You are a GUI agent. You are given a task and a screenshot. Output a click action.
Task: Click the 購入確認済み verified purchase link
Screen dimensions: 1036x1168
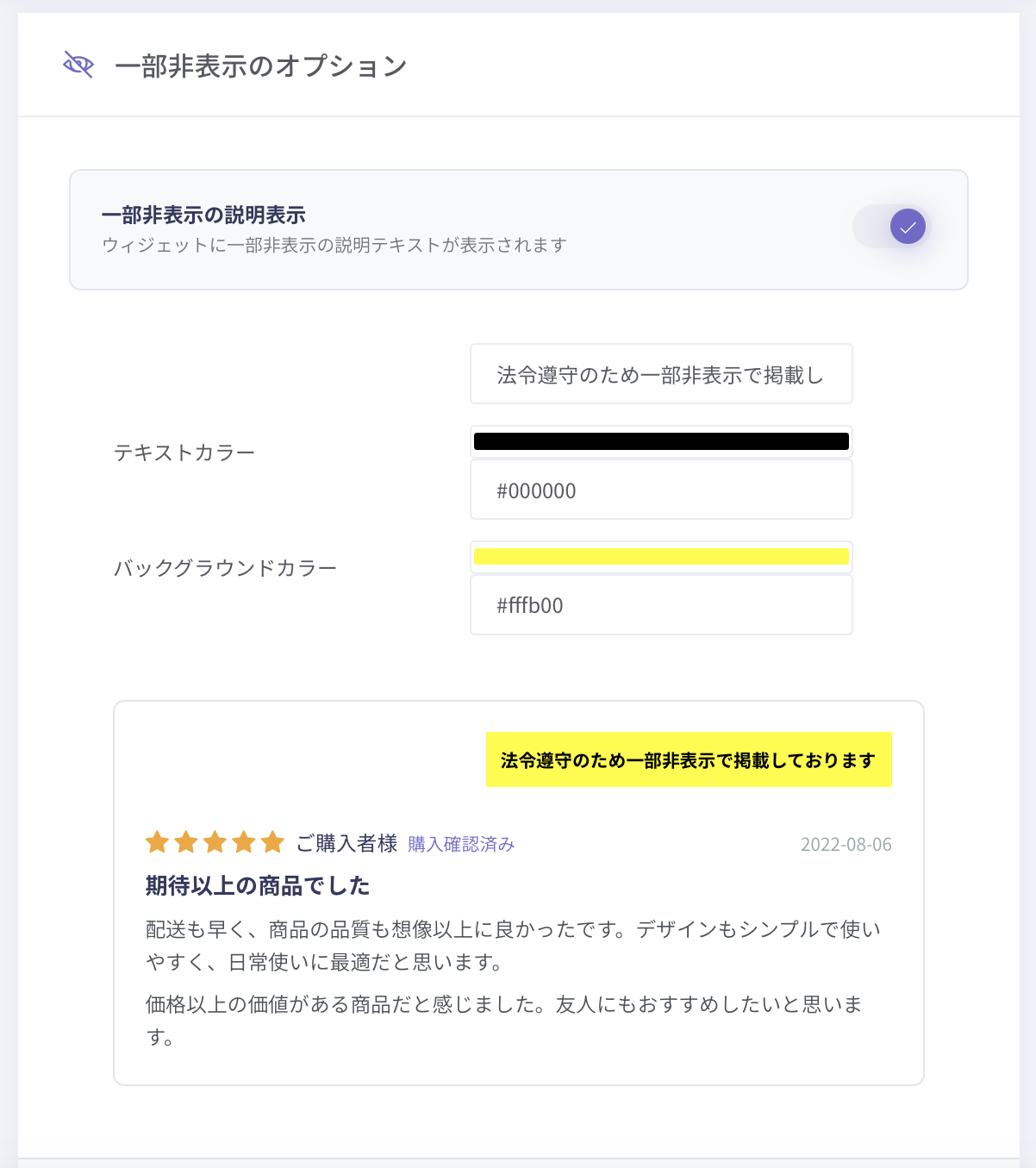click(461, 844)
